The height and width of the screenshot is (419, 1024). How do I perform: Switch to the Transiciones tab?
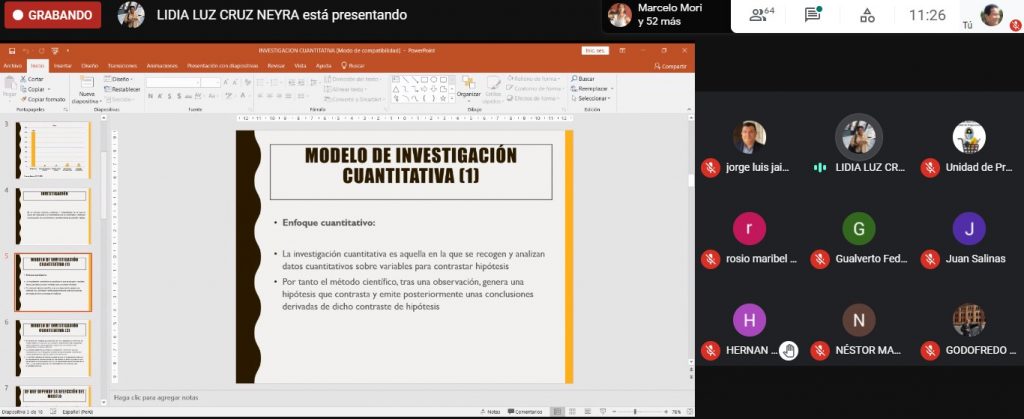pyautogui.click(x=123, y=66)
